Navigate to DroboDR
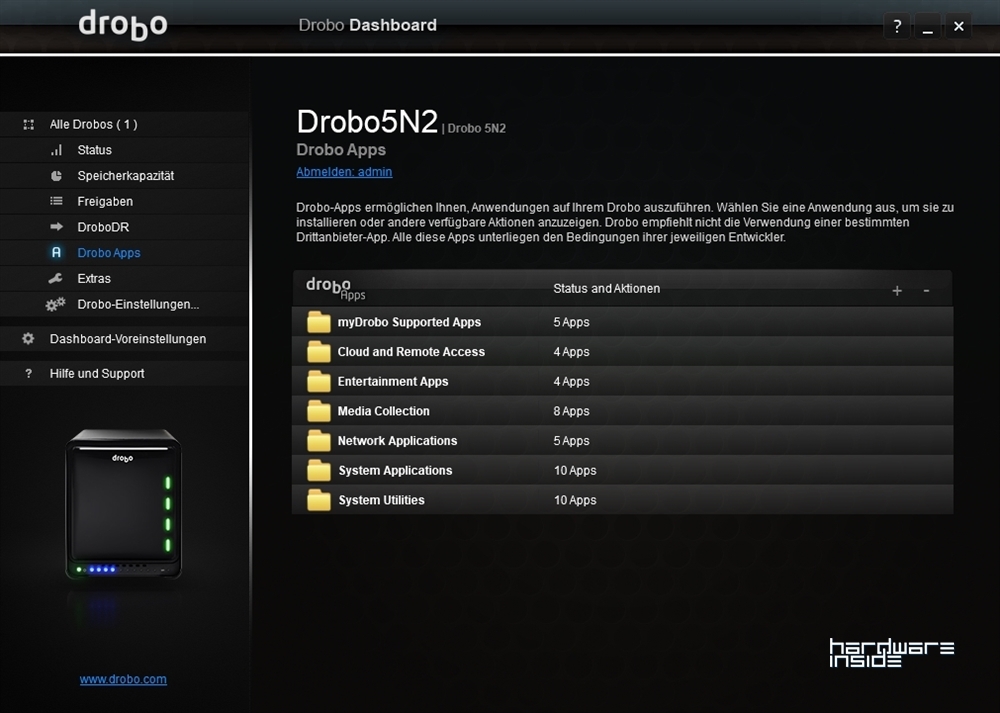 pyautogui.click(x=124, y=227)
